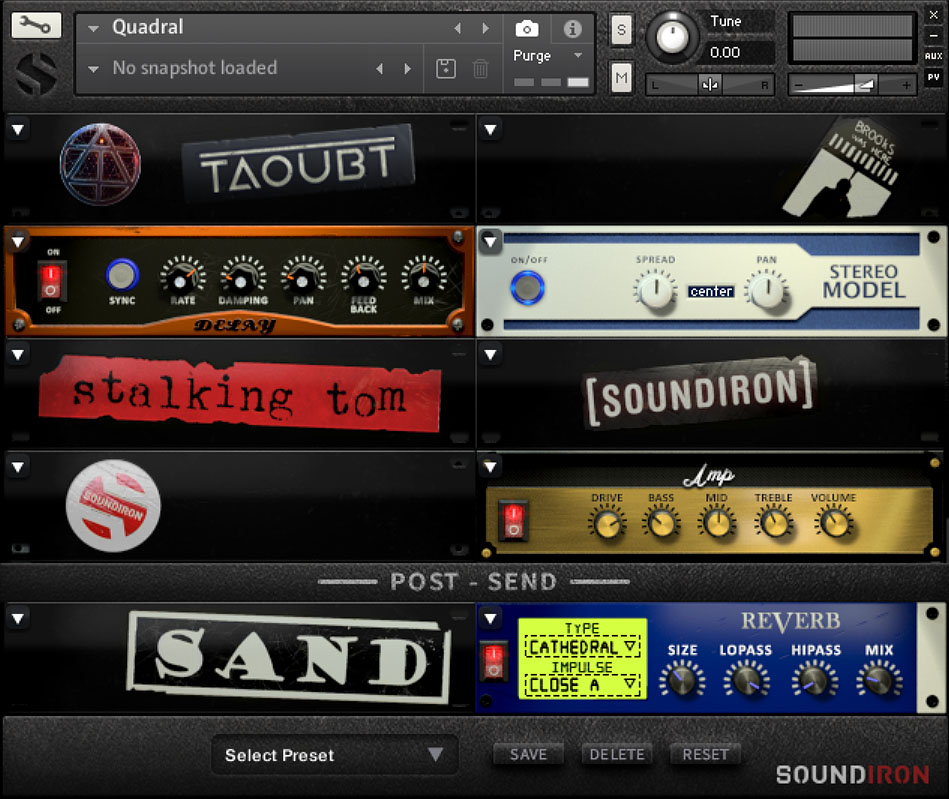Click the Amp DRIVE knob
This screenshot has width=949, height=799.
(x=607, y=524)
